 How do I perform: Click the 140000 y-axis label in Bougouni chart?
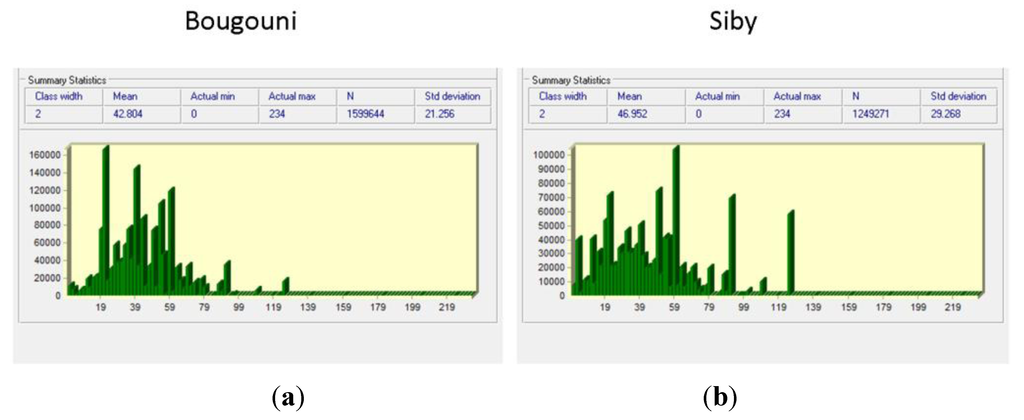point(46,172)
